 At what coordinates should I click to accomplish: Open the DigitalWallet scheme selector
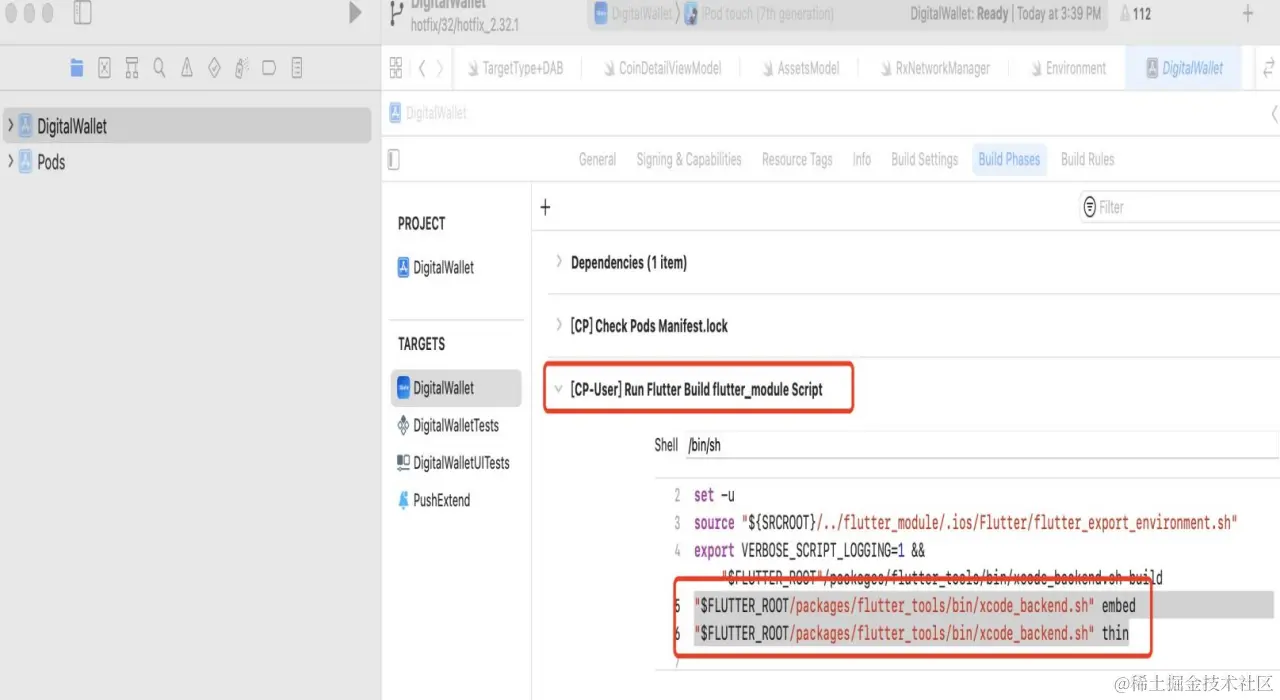click(x=632, y=14)
